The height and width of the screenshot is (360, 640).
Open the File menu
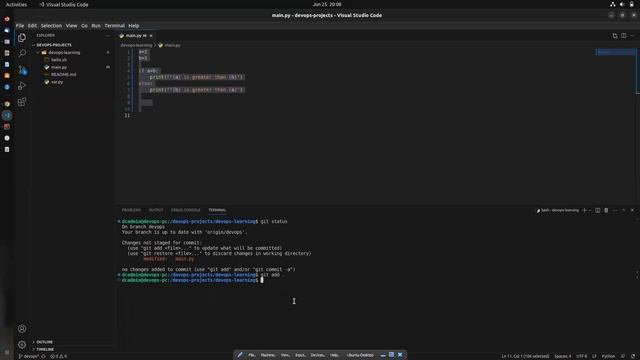tap(20, 25)
